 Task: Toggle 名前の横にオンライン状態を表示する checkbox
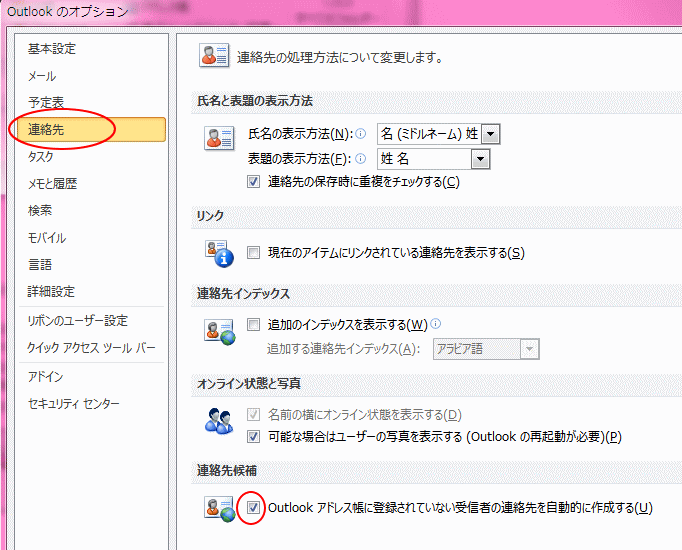pos(253,414)
